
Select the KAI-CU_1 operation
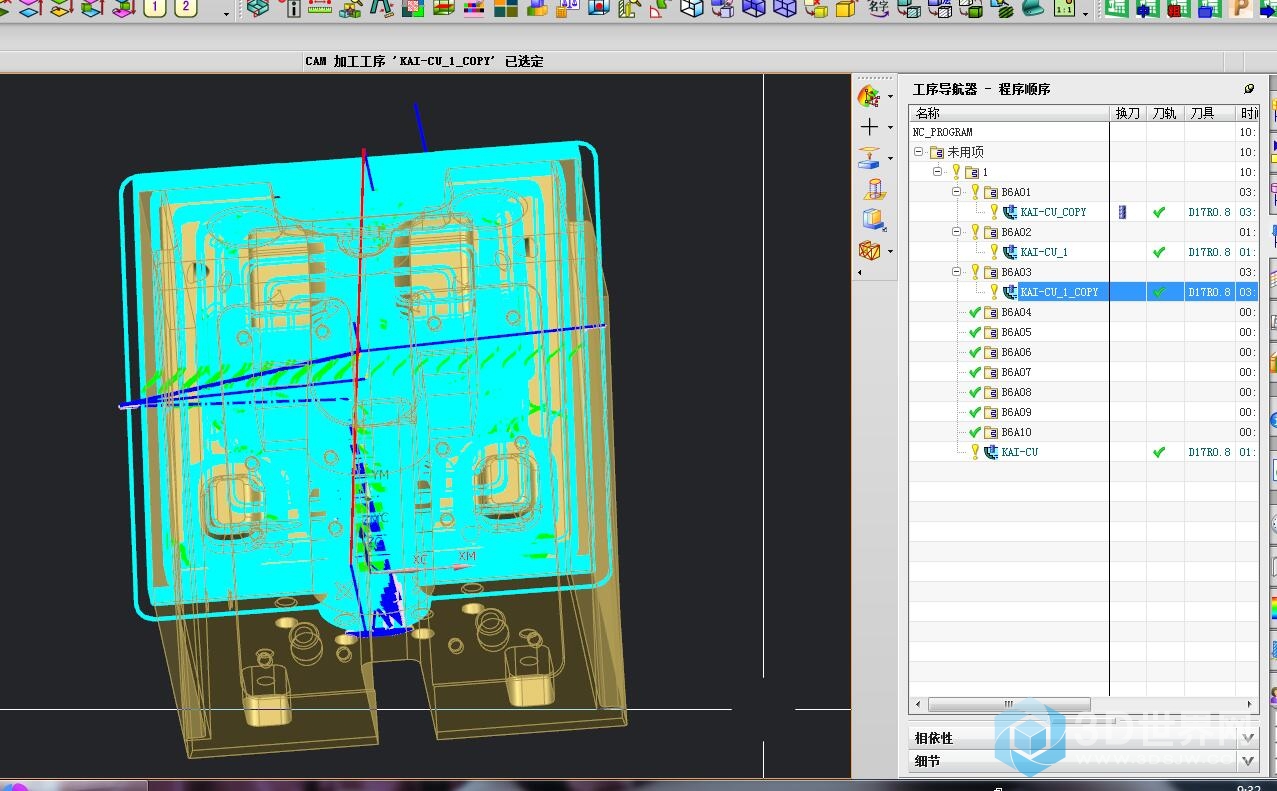[x=1043, y=252]
